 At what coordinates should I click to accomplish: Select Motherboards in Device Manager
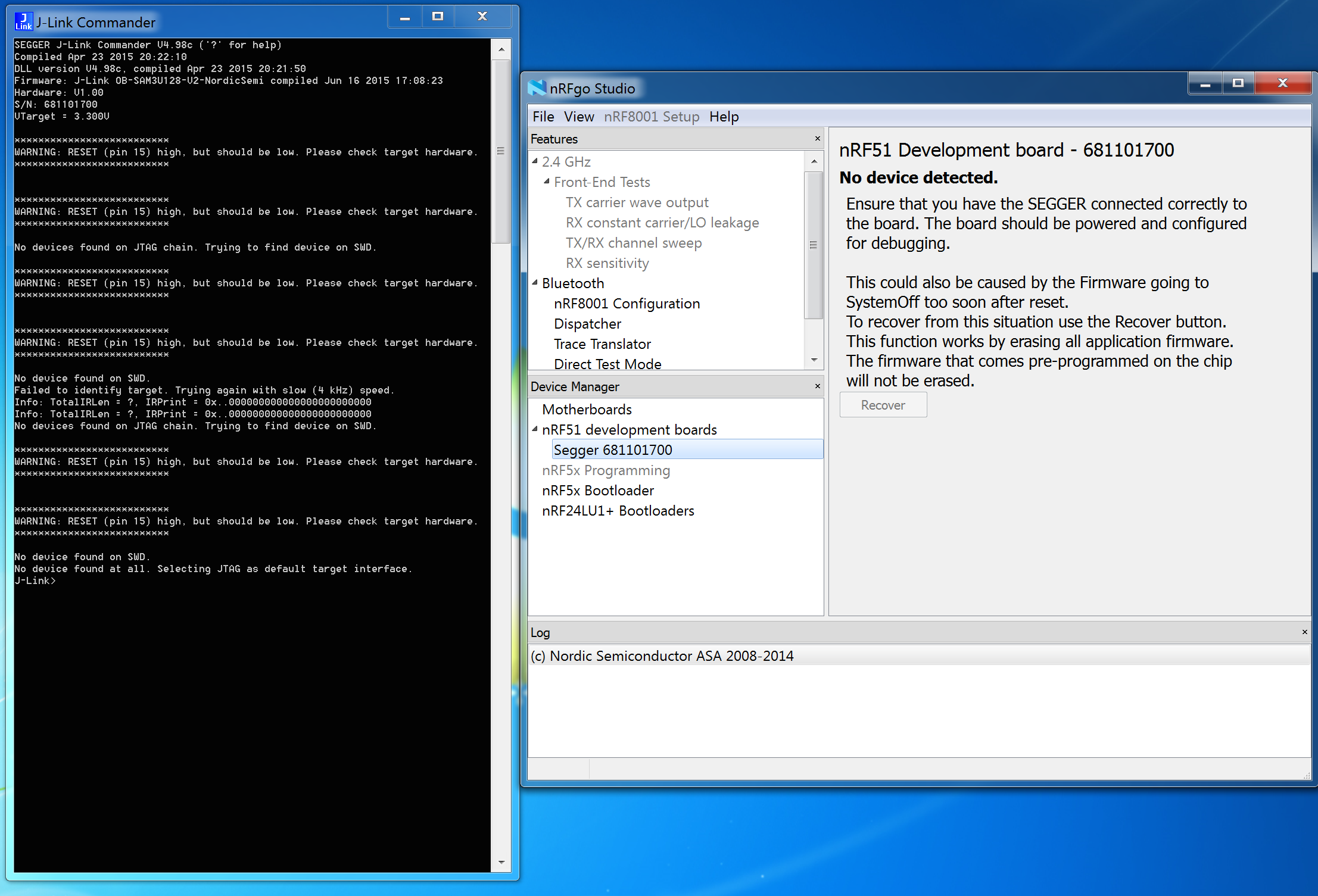(x=587, y=410)
